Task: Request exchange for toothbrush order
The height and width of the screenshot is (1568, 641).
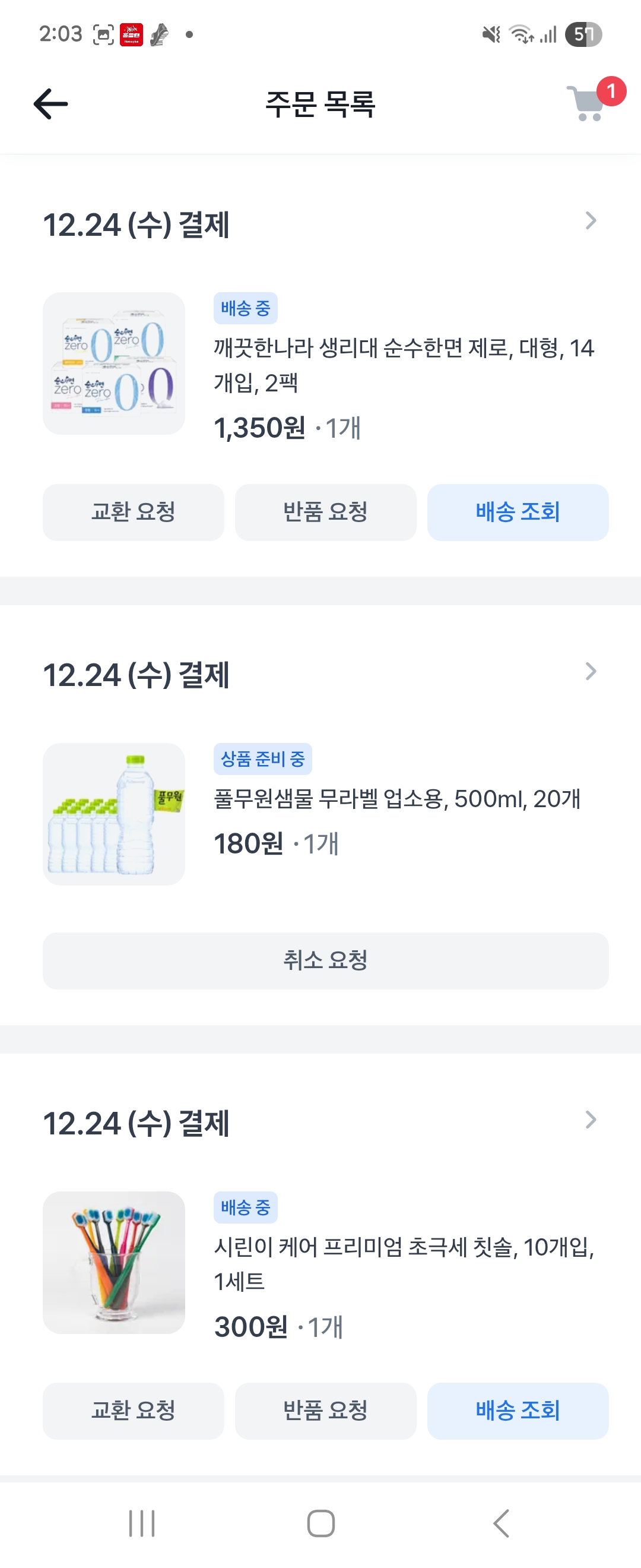Action: coord(133,1411)
